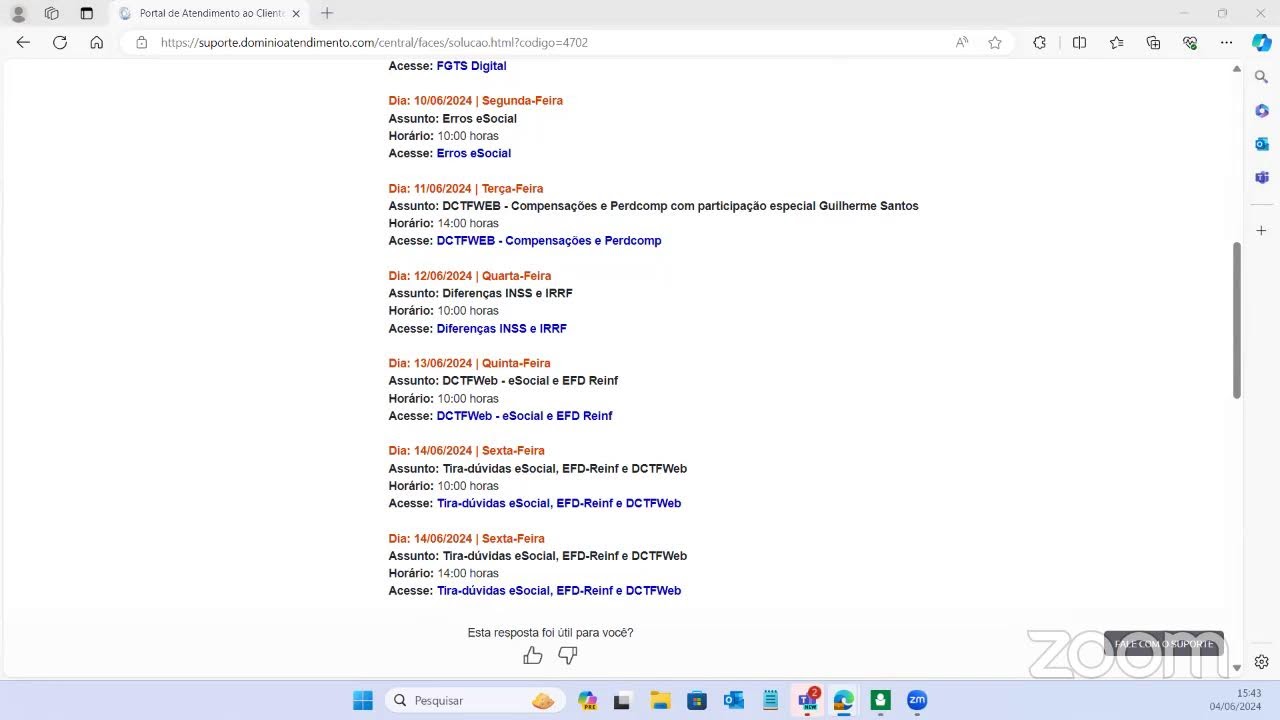Viewport: 1280px width, 720px height.
Task: Add a sidebar app with plus
Action: [x=1262, y=231]
